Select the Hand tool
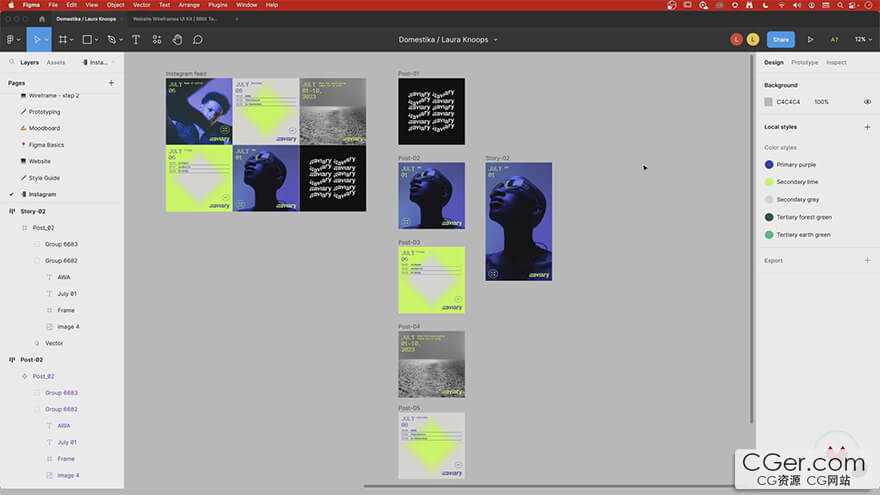 pyautogui.click(x=177, y=39)
